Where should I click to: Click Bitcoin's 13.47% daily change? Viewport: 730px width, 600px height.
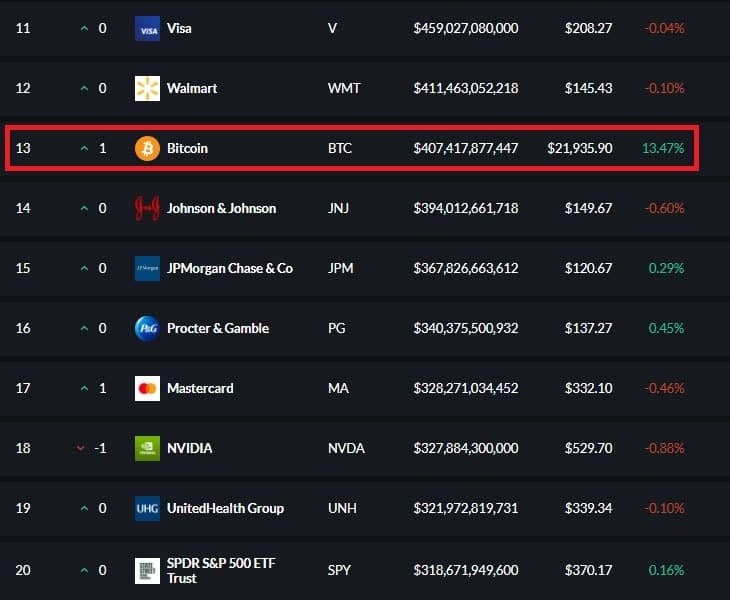pyautogui.click(x=663, y=148)
